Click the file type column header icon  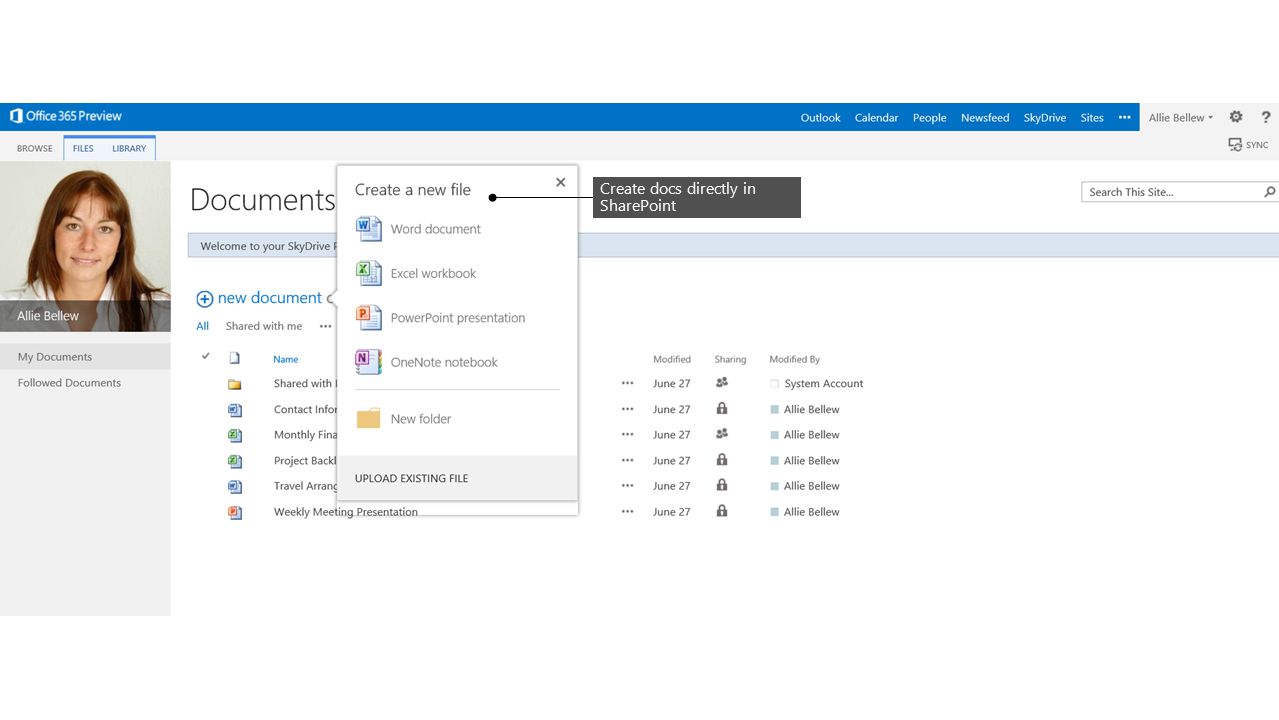[235, 358]
